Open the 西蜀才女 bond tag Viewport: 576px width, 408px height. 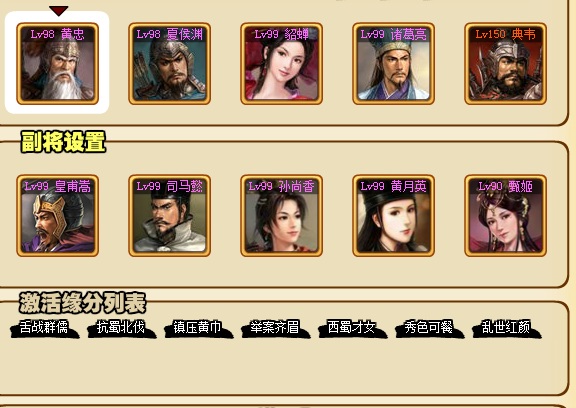point(353,328)
